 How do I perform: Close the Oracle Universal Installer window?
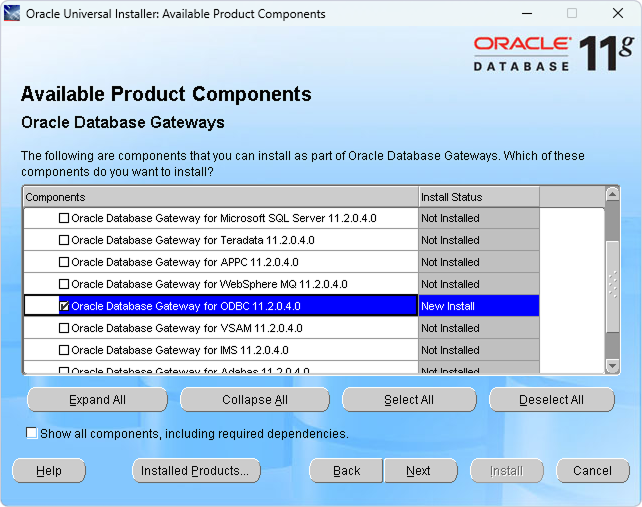(x=618, y=14)
